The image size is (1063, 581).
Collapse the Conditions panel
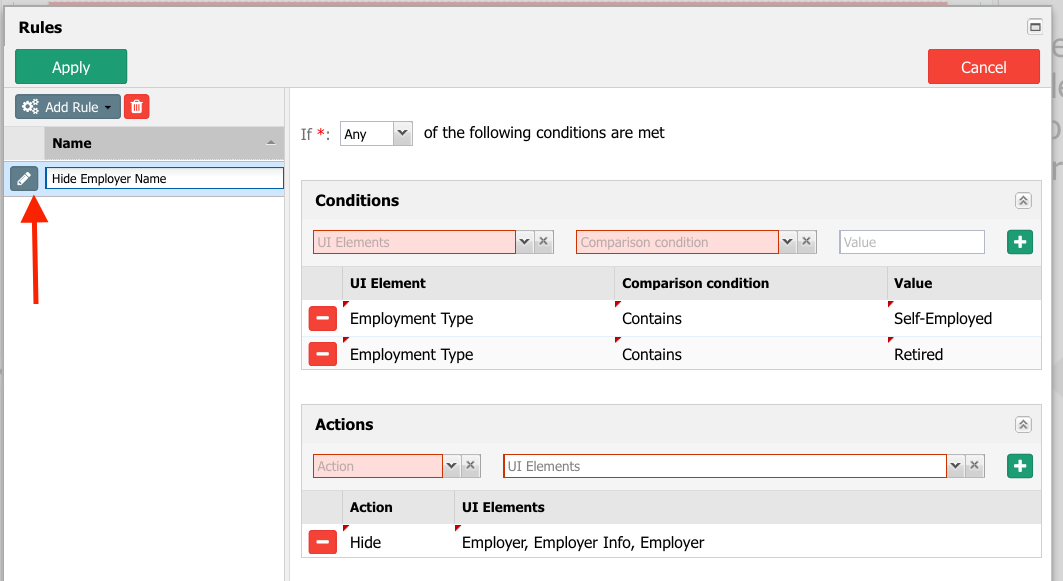1022,201
